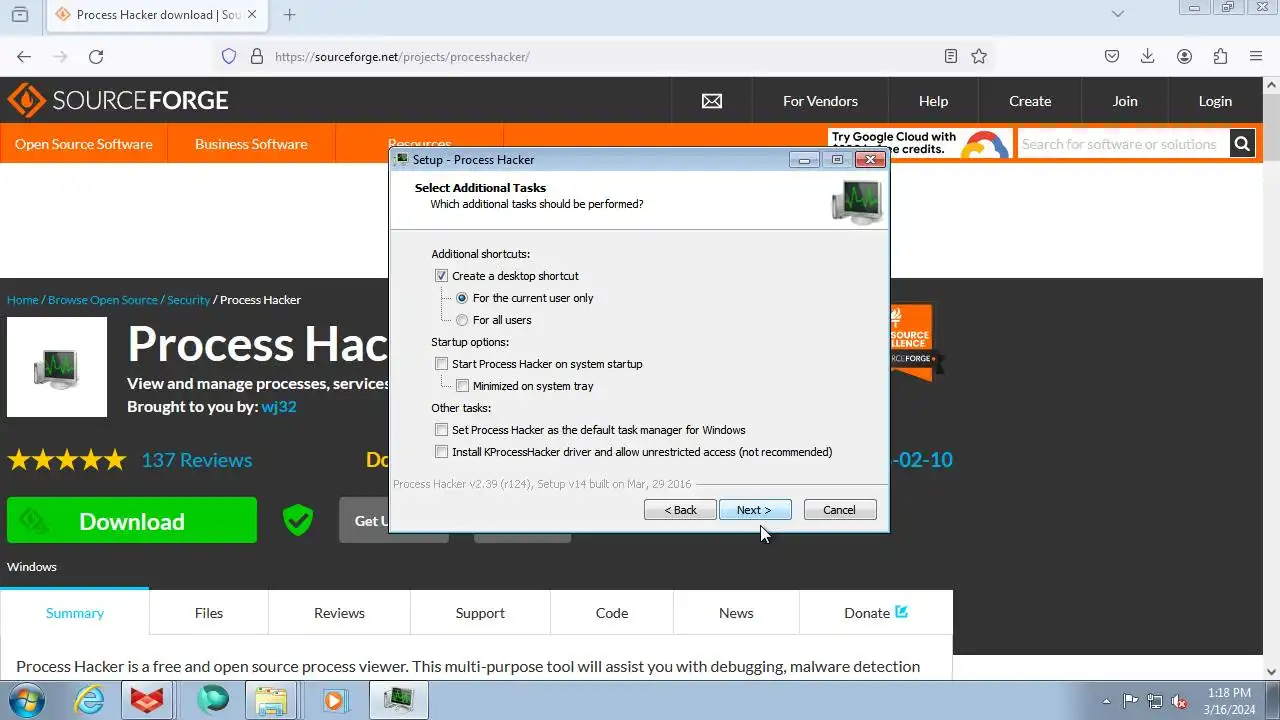Open the Firefox downloads panel
The image size is (1280, 720).
pos(1148,57)
